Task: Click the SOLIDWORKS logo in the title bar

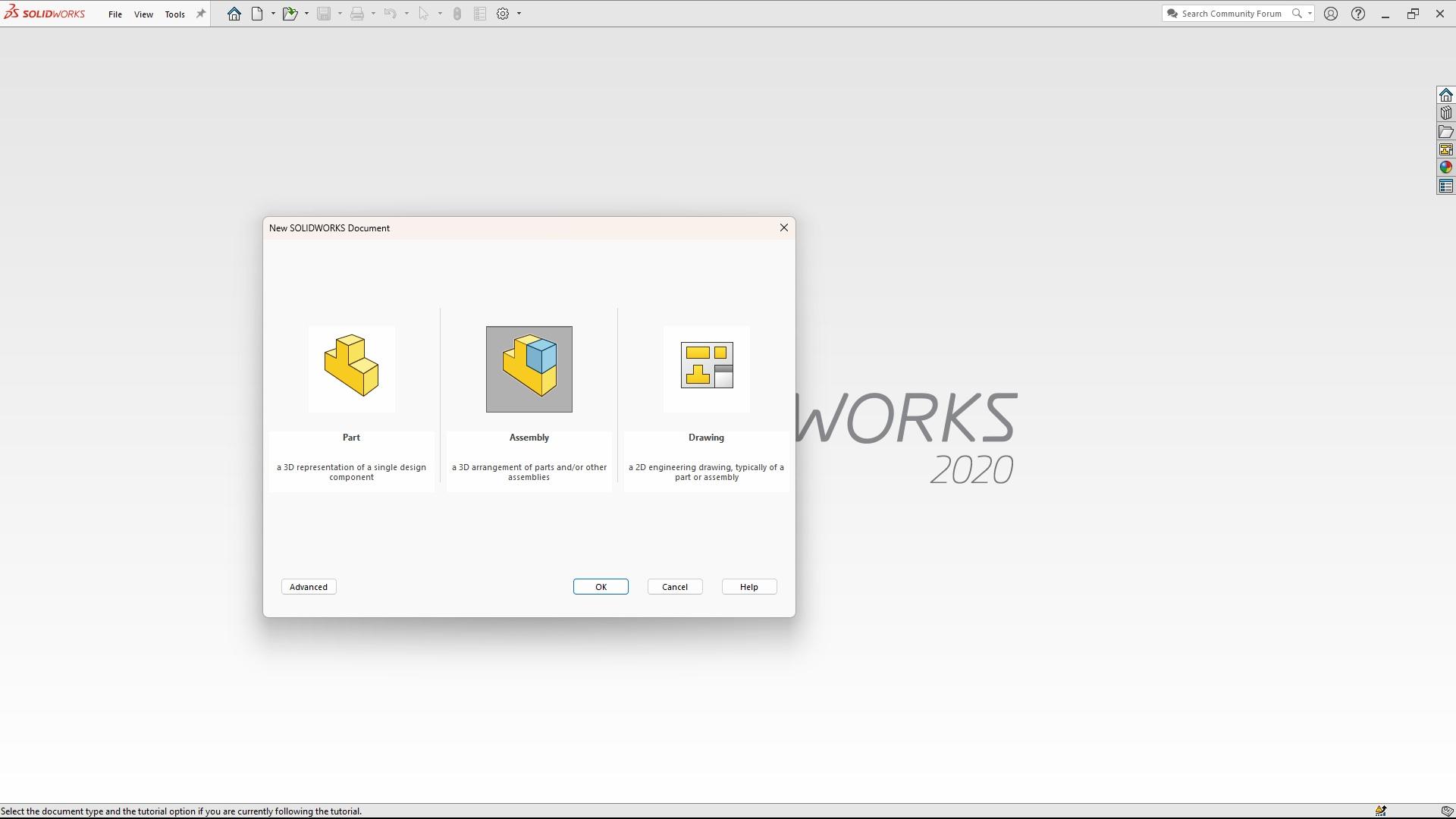Action: (x=44, y=14)
